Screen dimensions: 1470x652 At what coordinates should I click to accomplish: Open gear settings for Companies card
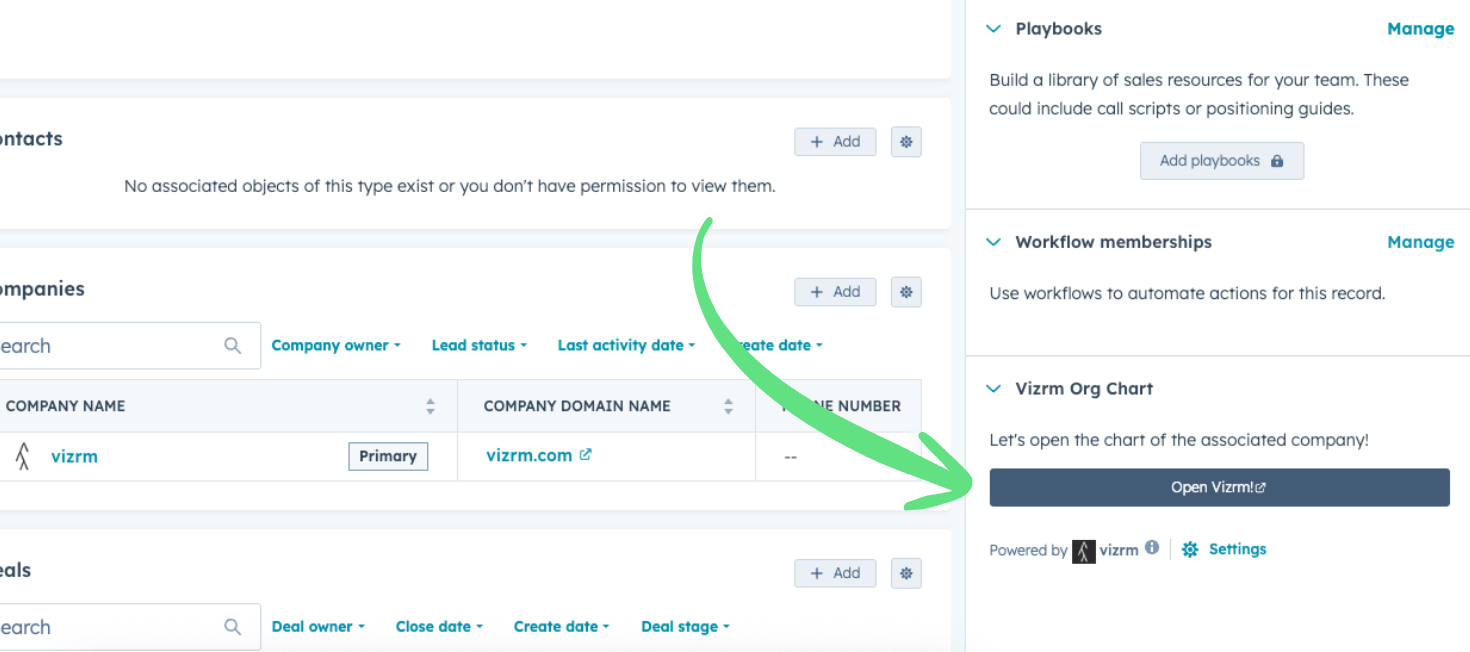906,292
